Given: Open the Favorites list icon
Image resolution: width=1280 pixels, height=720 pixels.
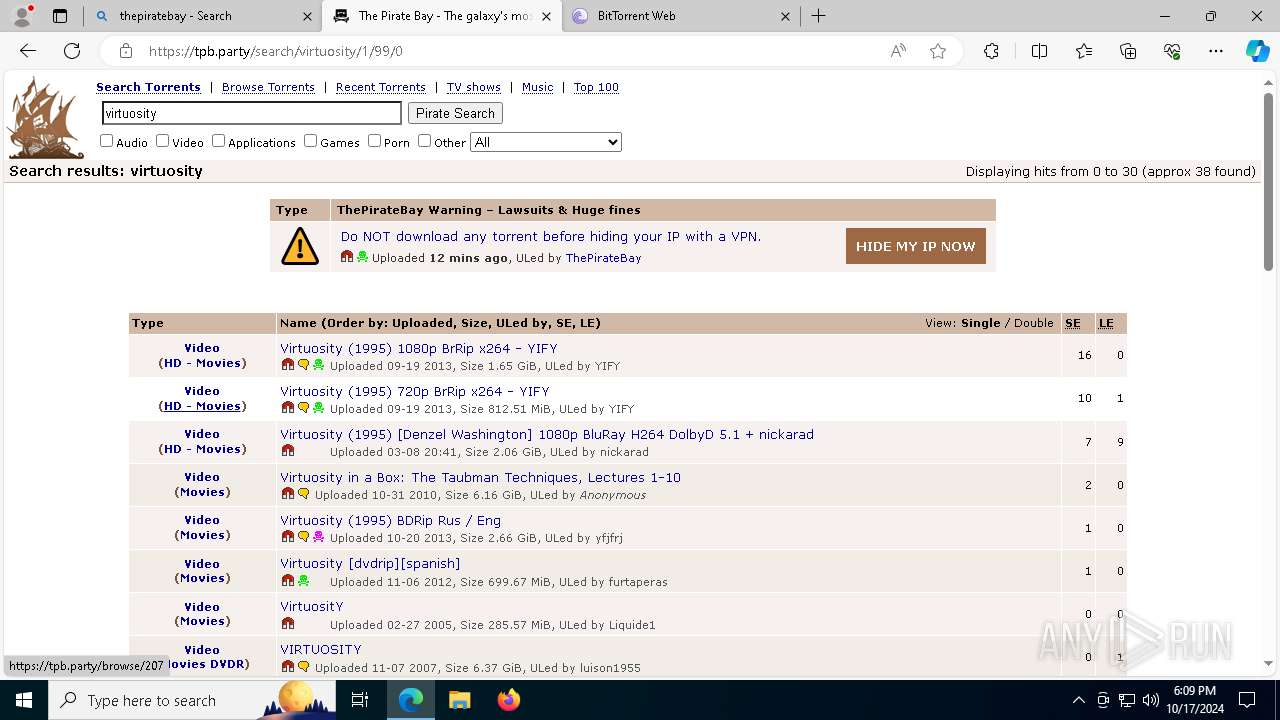Looking at the screenshot, I should click(x=1084, y=51).
